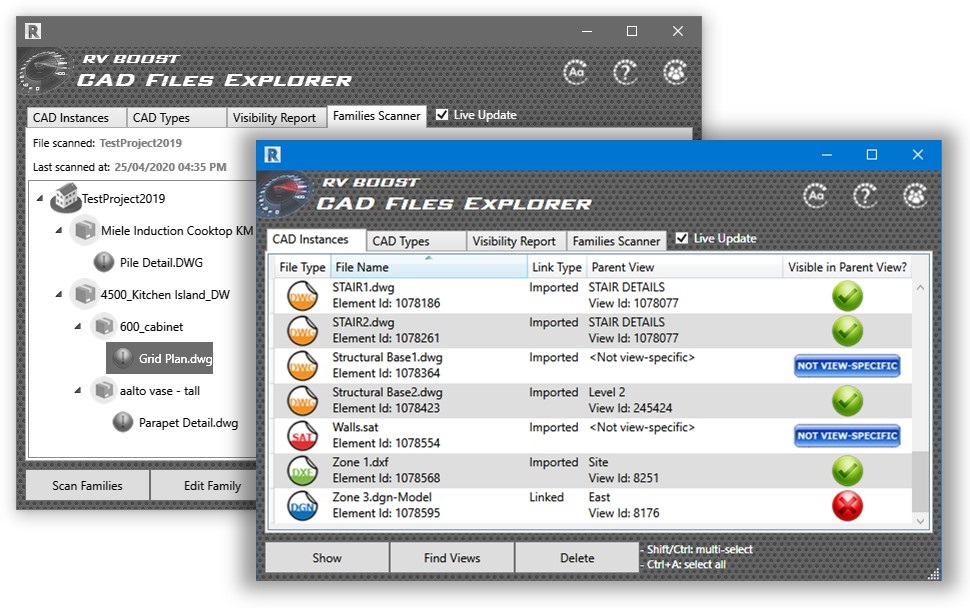Click NOT VIEW-SPECIFIC badge for Walls.sat

click(x=847, y=435)
